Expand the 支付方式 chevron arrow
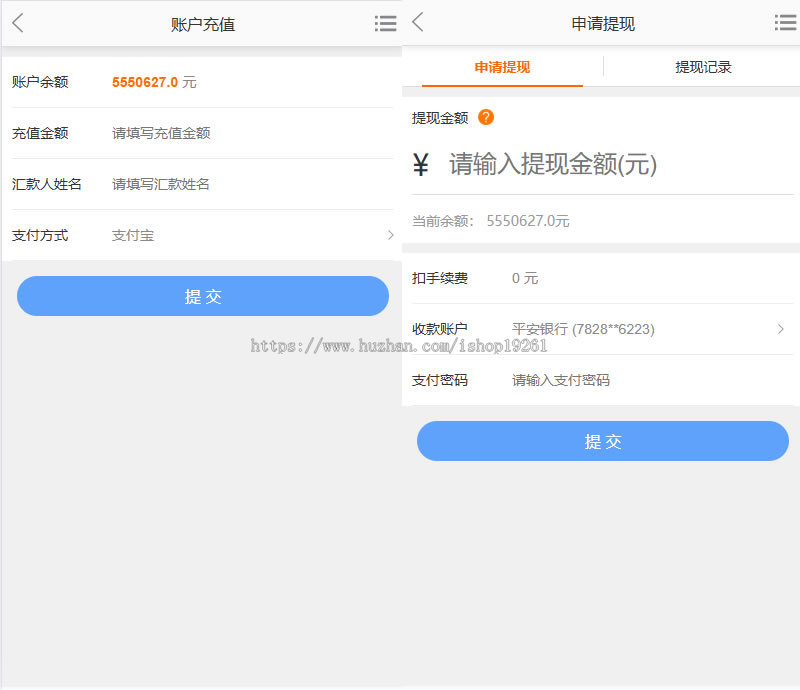The width and height of the screenshot is (800, 690). click(x=390, y=235)
